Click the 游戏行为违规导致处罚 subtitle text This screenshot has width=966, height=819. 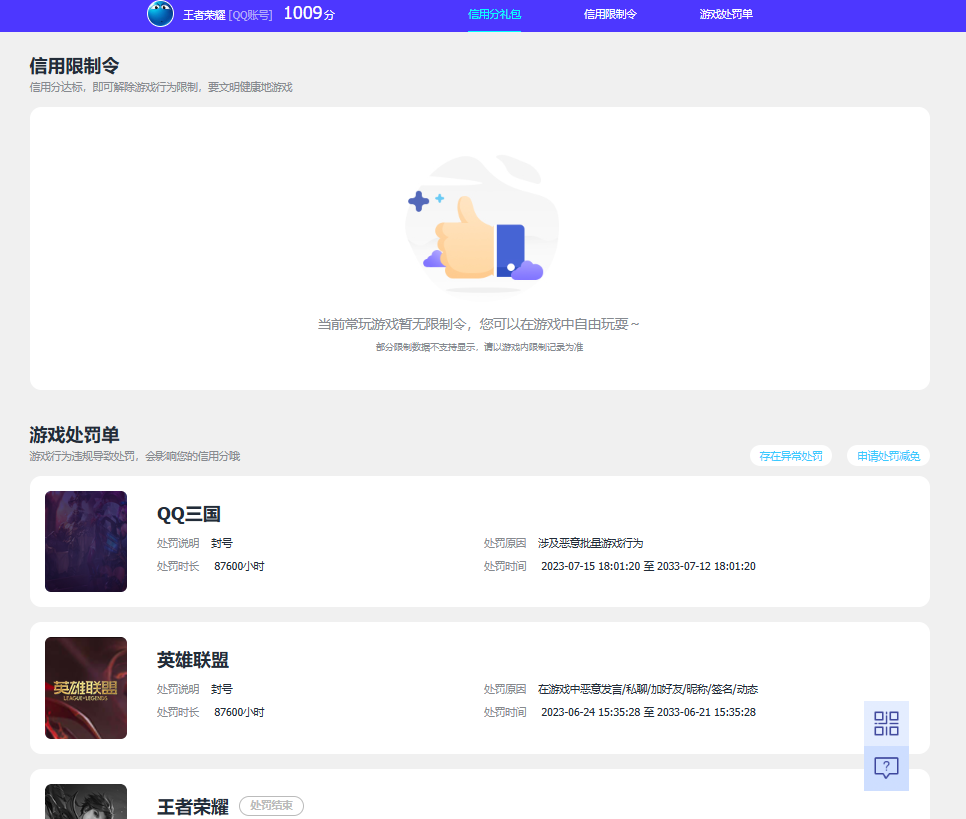(135, 456)
